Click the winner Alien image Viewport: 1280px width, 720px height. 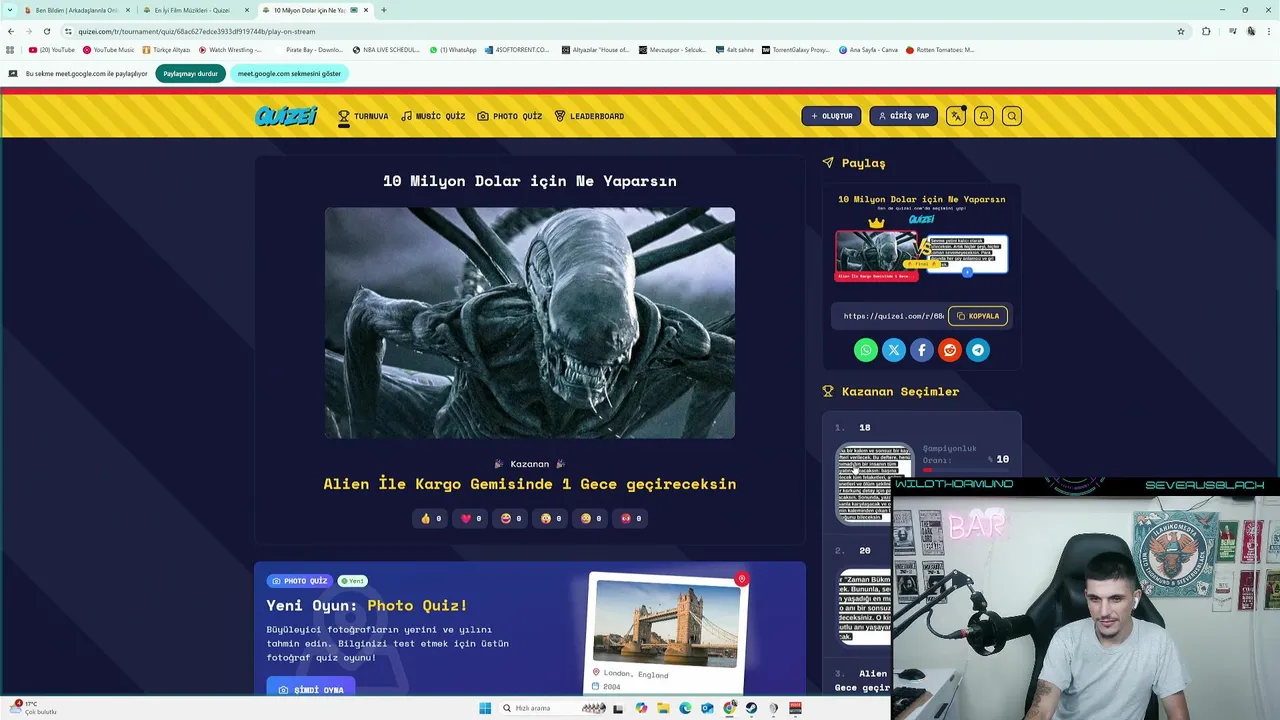click(x=530, y=323)
